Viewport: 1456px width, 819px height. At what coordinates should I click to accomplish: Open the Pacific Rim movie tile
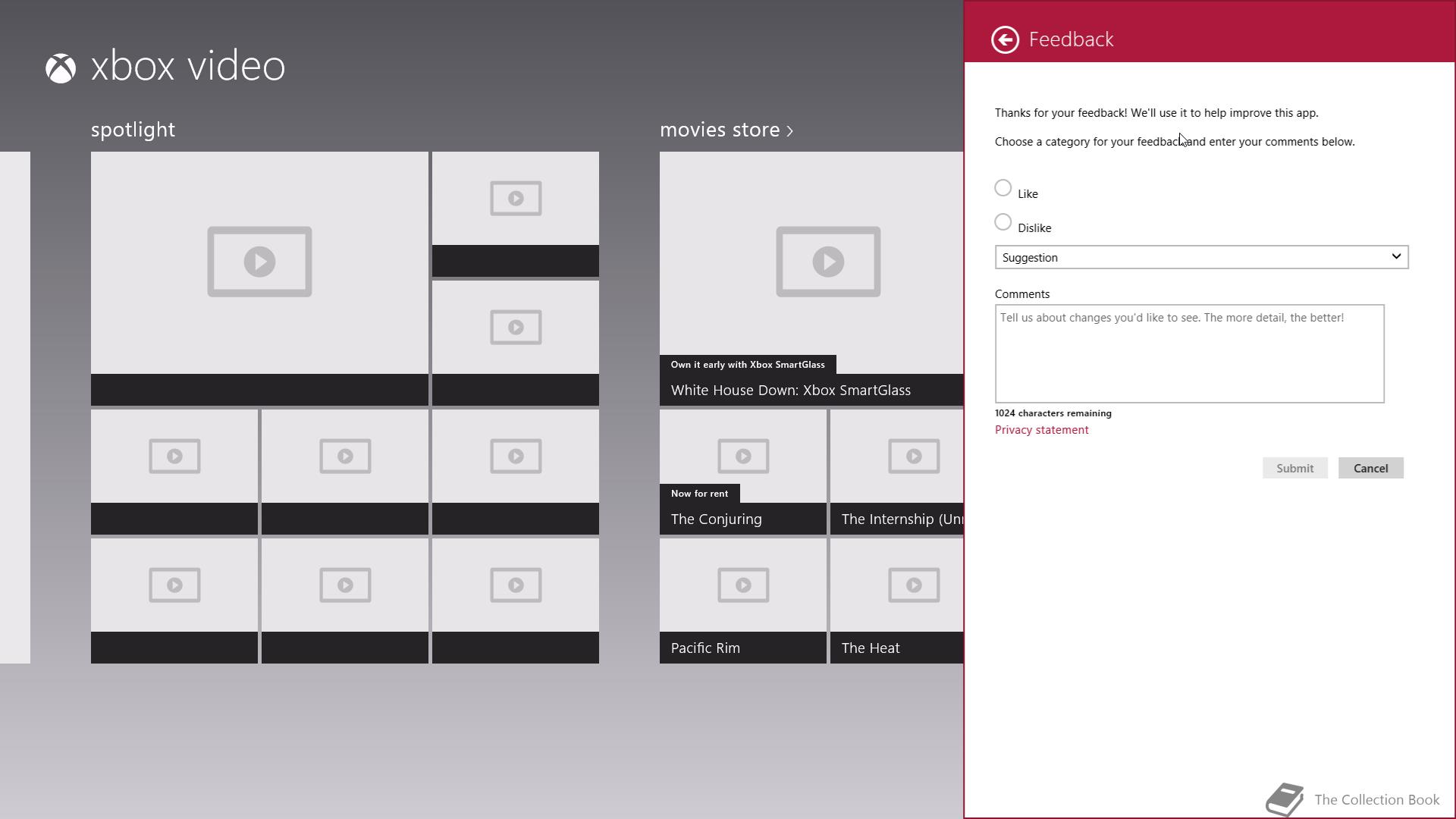(x=742, y=601)
